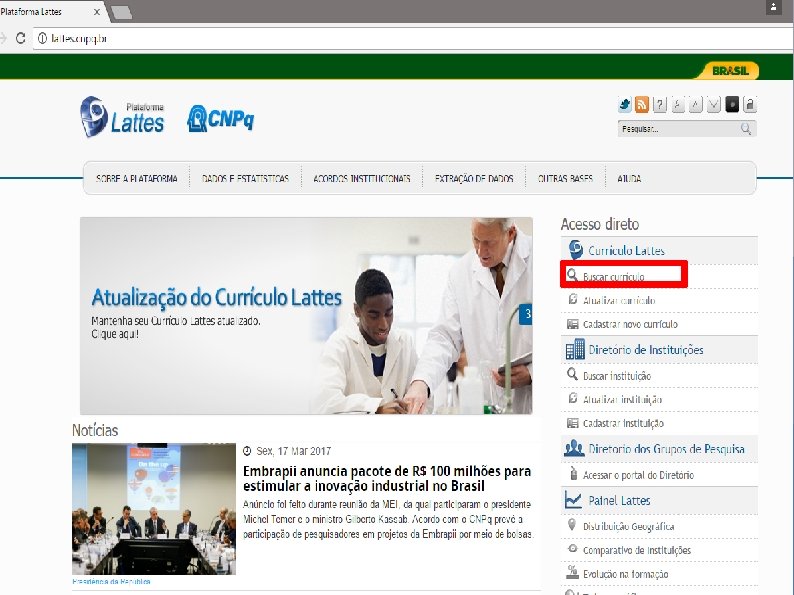Click the Buscar instituição link

[x=617, y=376]
